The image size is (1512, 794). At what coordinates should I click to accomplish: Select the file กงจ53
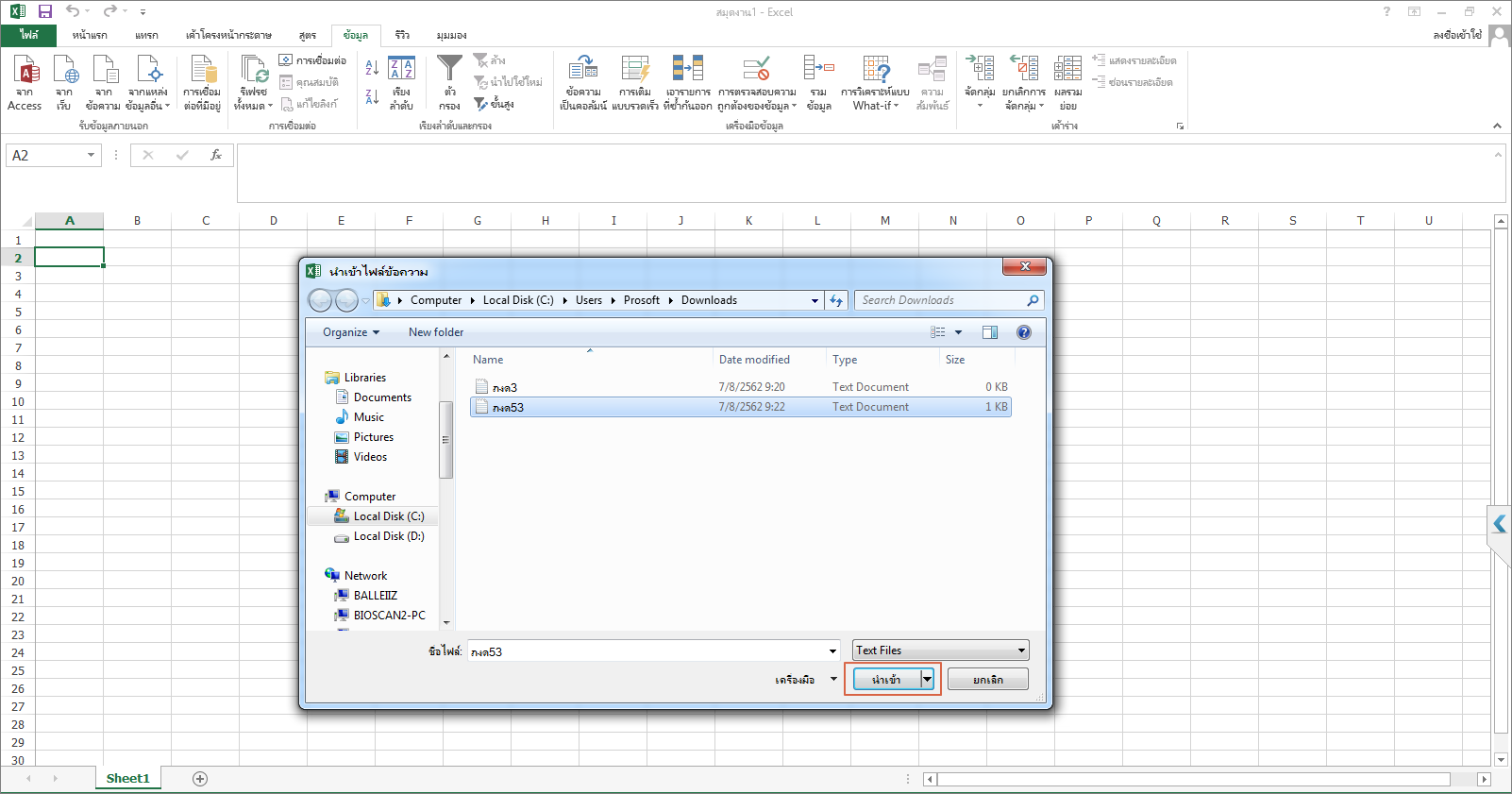click(741, 407)
